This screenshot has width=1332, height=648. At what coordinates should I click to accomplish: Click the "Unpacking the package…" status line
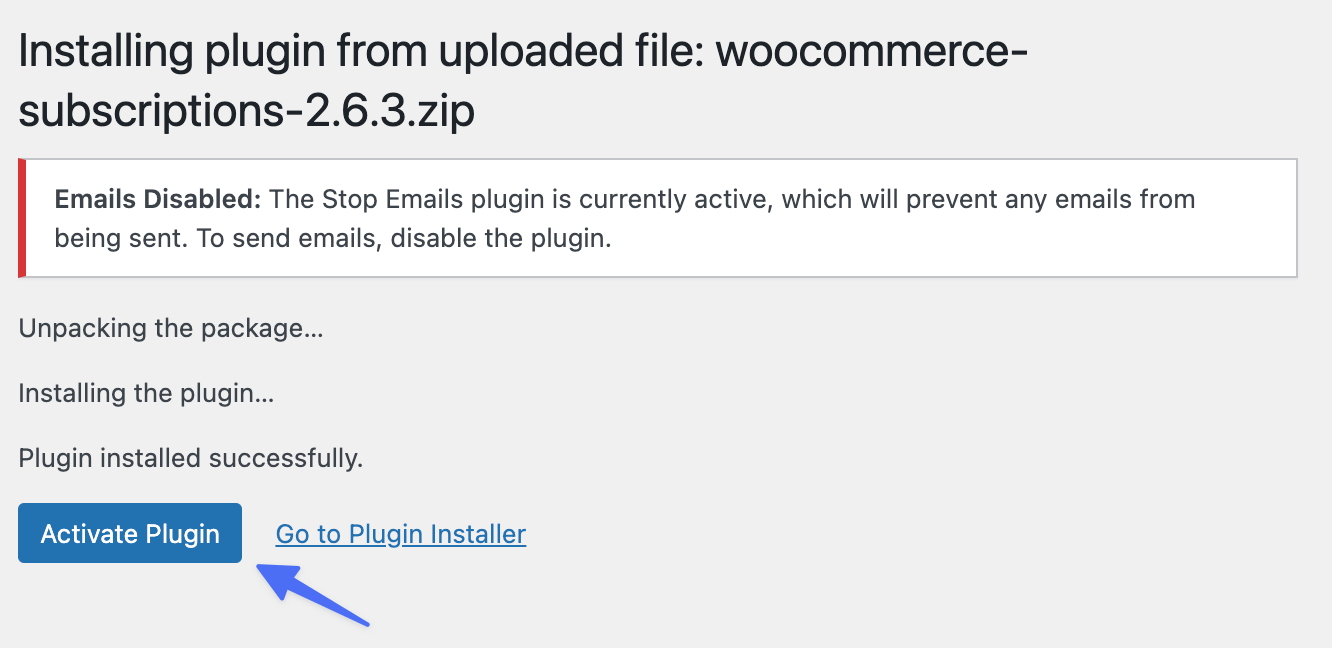[x=170, y=328]
